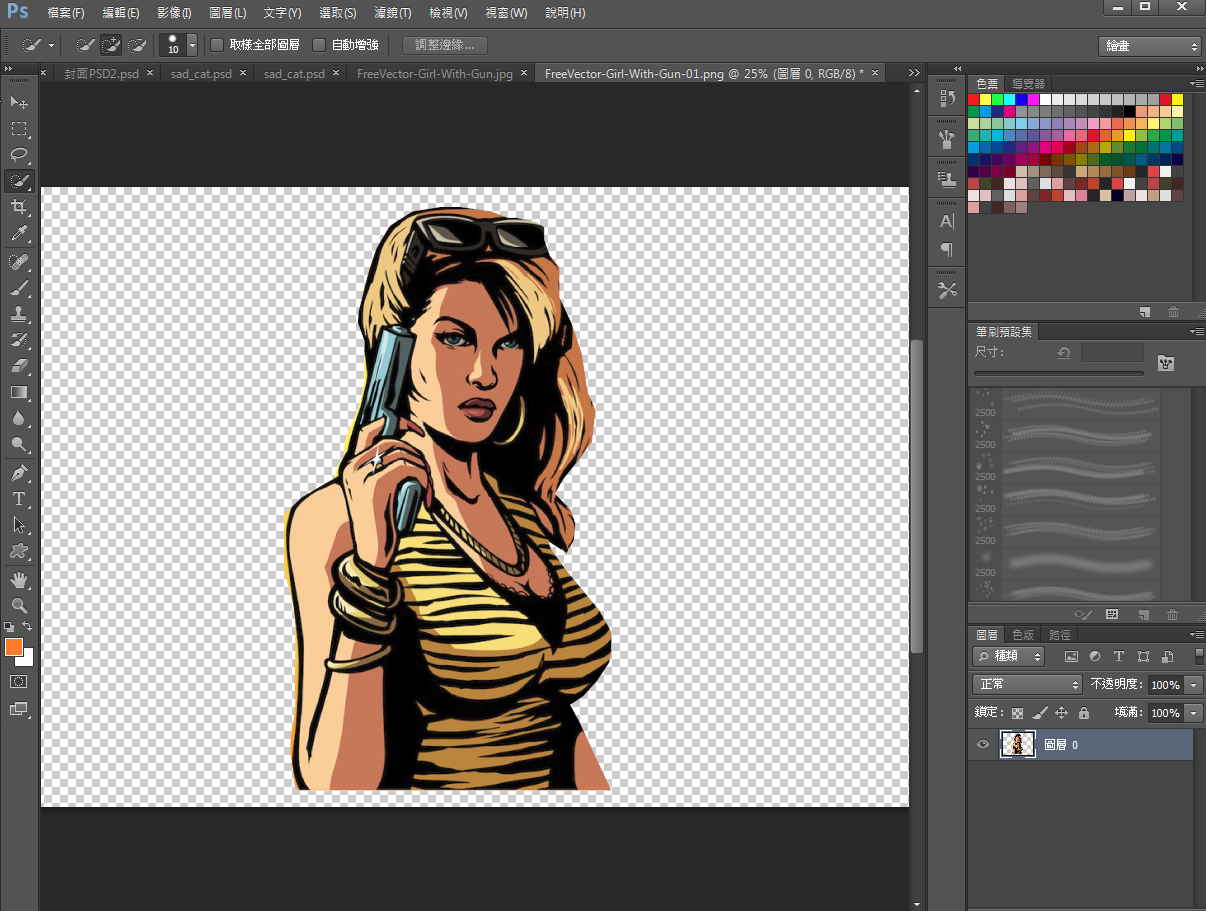Filter layers by type (T) icon
Image resolution: width=1206 pixels, height=911 pixels.
click(x=1119, y=656)
